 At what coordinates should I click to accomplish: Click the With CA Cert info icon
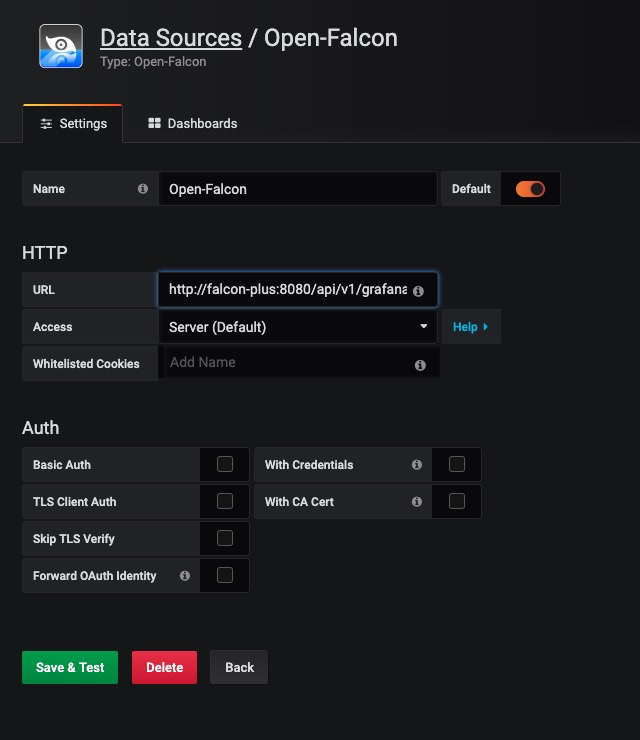coord(417,502)
